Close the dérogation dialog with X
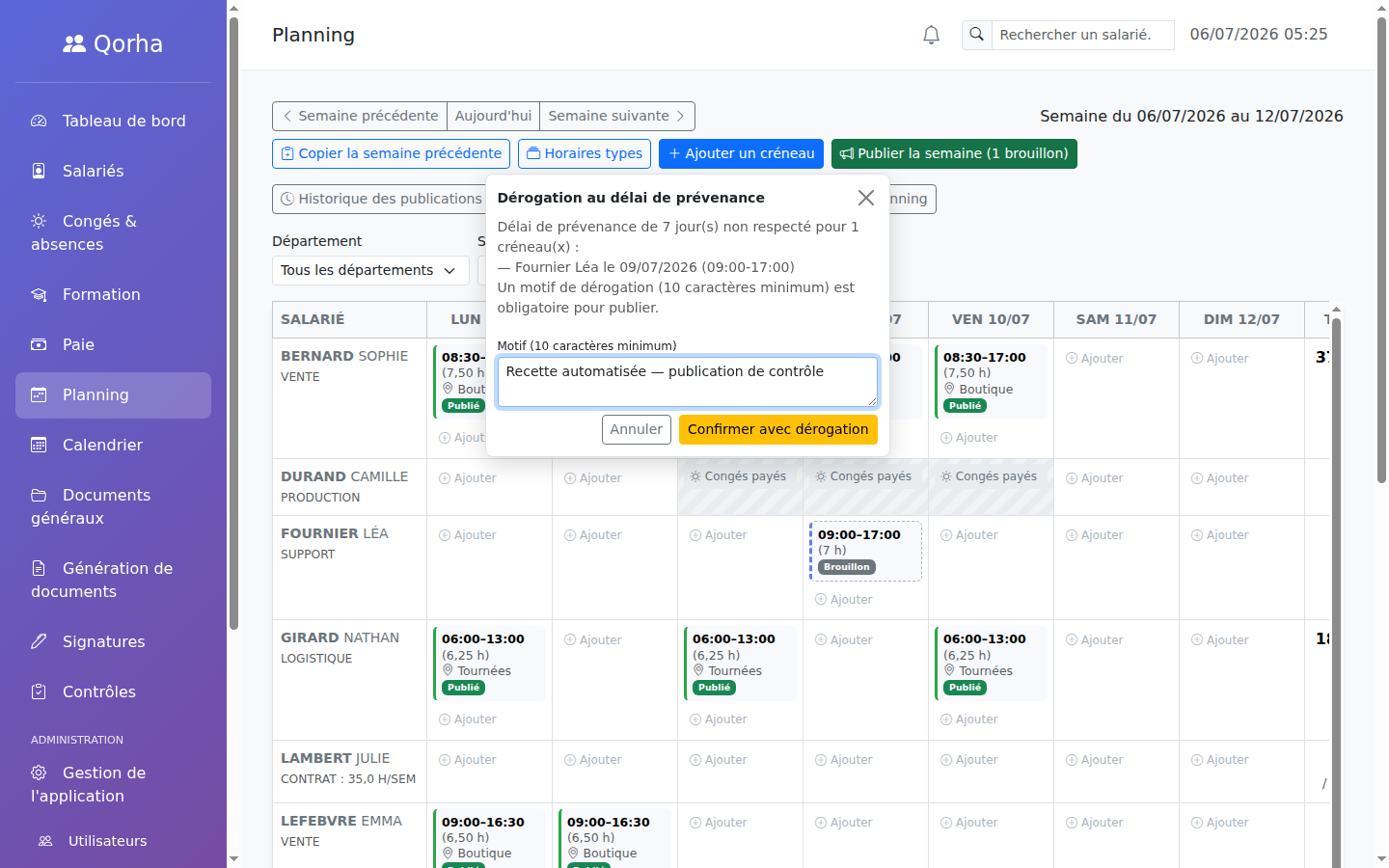This screenshot has width=1389, height=868. [x=866, y=198]
